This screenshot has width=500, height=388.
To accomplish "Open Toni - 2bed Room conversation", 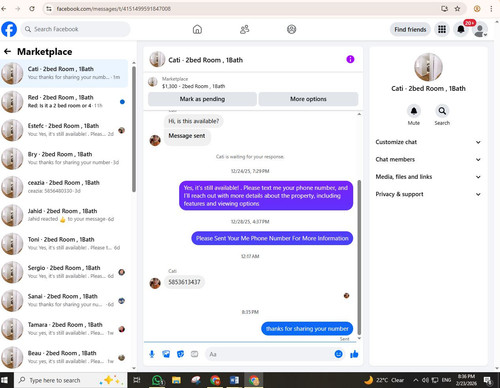I will (64, 244).
